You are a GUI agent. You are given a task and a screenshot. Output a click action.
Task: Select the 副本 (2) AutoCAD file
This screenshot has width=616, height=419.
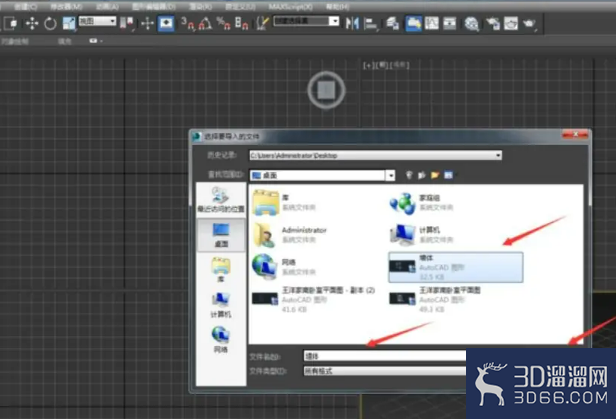pyautogui.click(x=314, y=300)
